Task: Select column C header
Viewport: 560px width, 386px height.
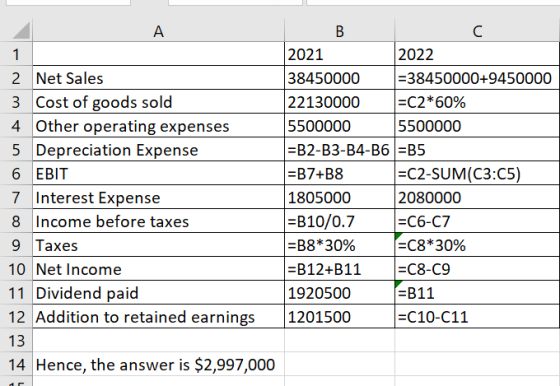Action: 477,31
